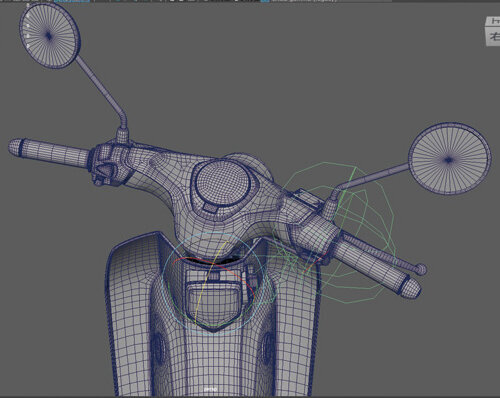
Task: Select the left mirror stem mesh
Action: 103,91
